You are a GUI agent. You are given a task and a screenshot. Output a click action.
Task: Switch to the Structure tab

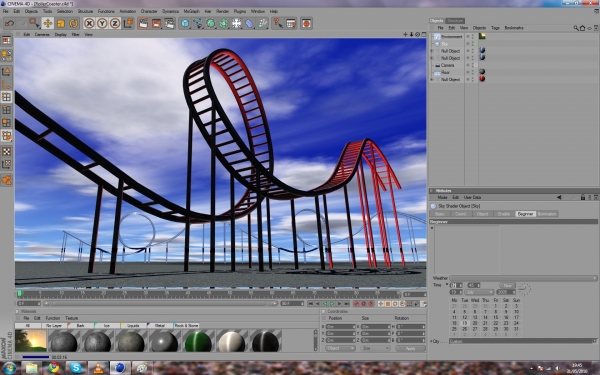pyautogui.click(x=455, y=21)
